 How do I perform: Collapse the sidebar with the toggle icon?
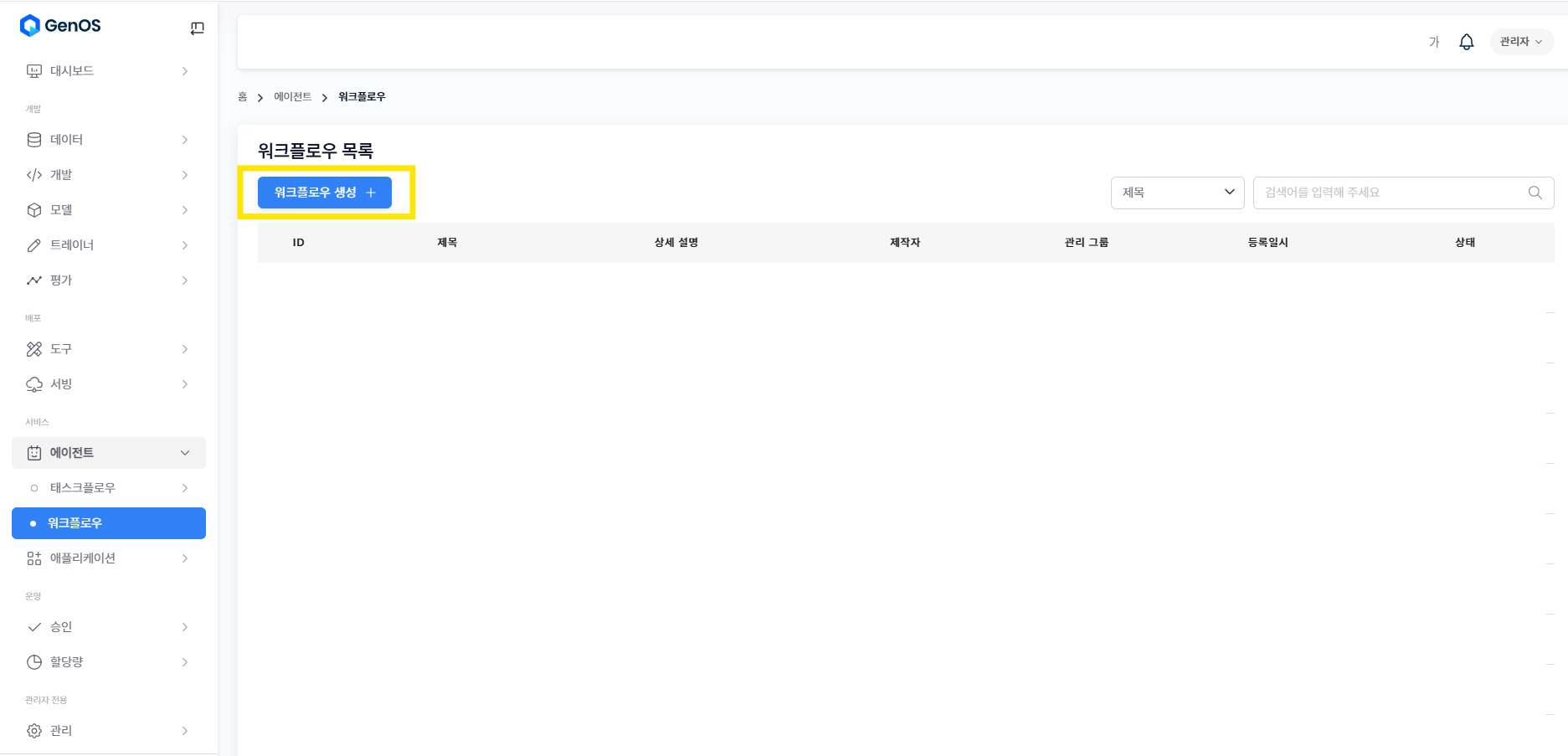(197, 28)
